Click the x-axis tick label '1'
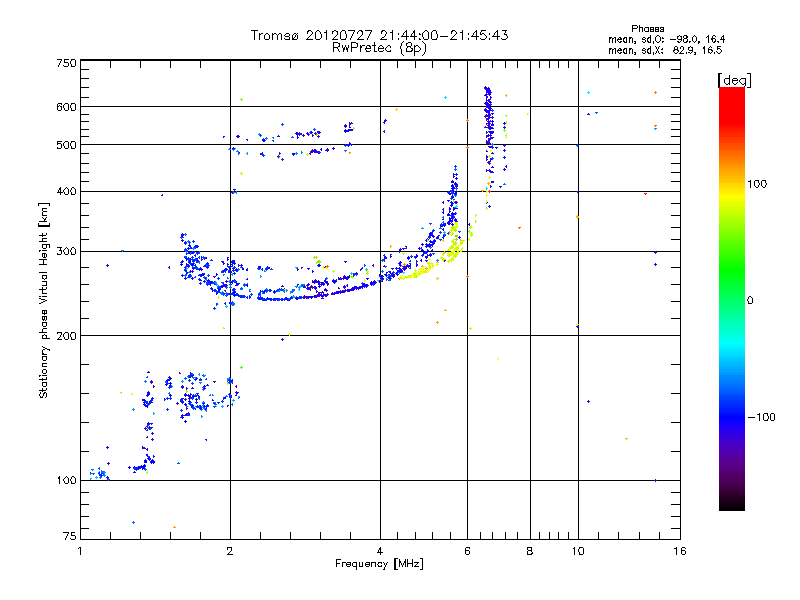The width and height of the screenshot is (800, 600). point(80,551)
